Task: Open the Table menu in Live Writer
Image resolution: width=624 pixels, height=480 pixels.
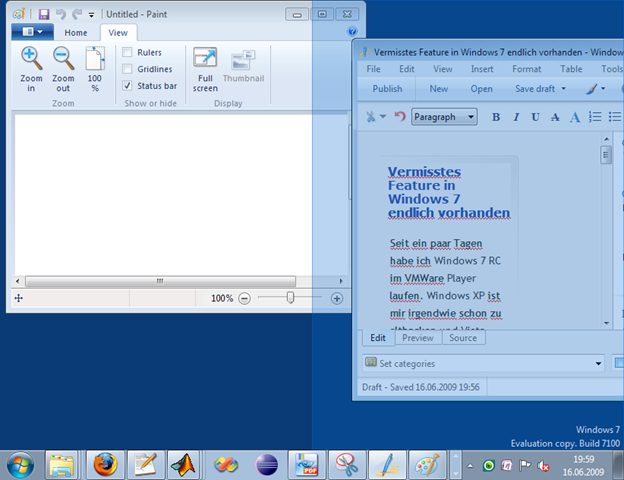Action: click(571, 69)
